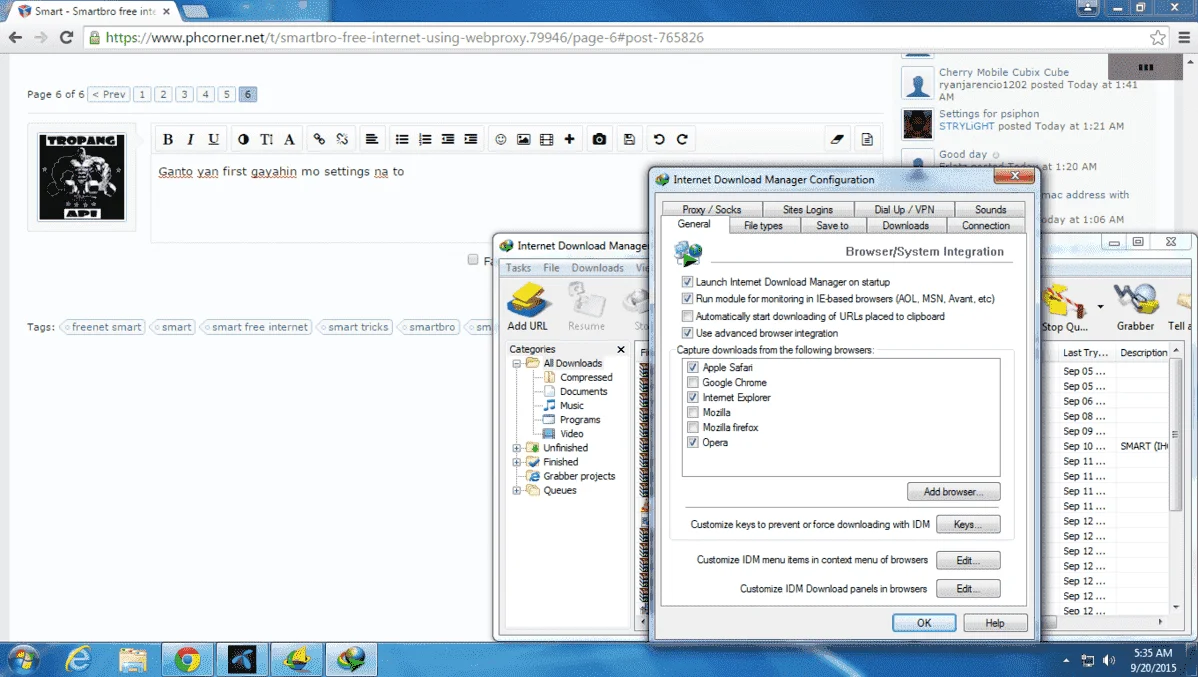Remove link with the unlink icon
Viewport: 1198px width, 677px height.
tap(342, 139)
